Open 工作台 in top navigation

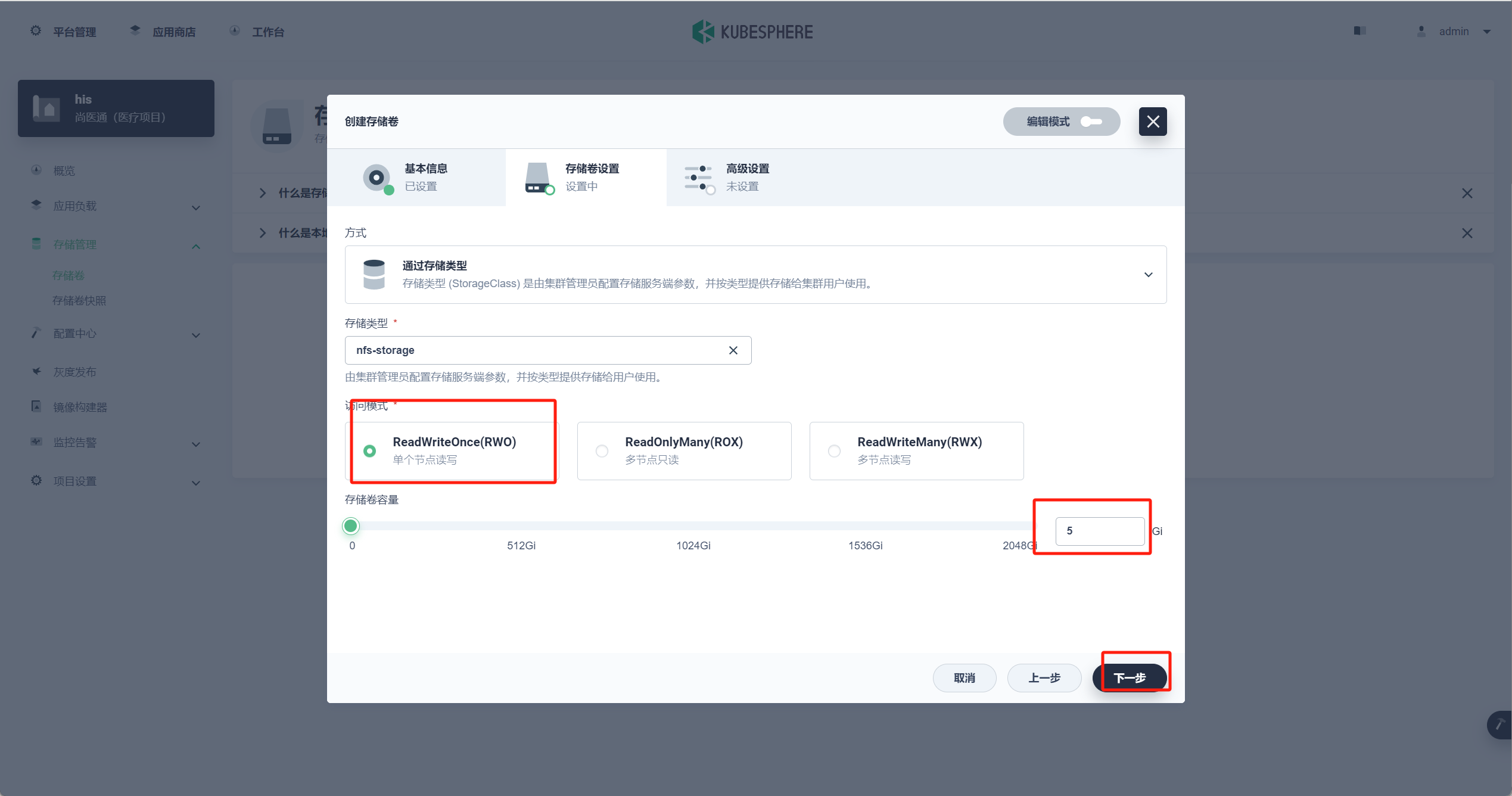pos(268,32)
